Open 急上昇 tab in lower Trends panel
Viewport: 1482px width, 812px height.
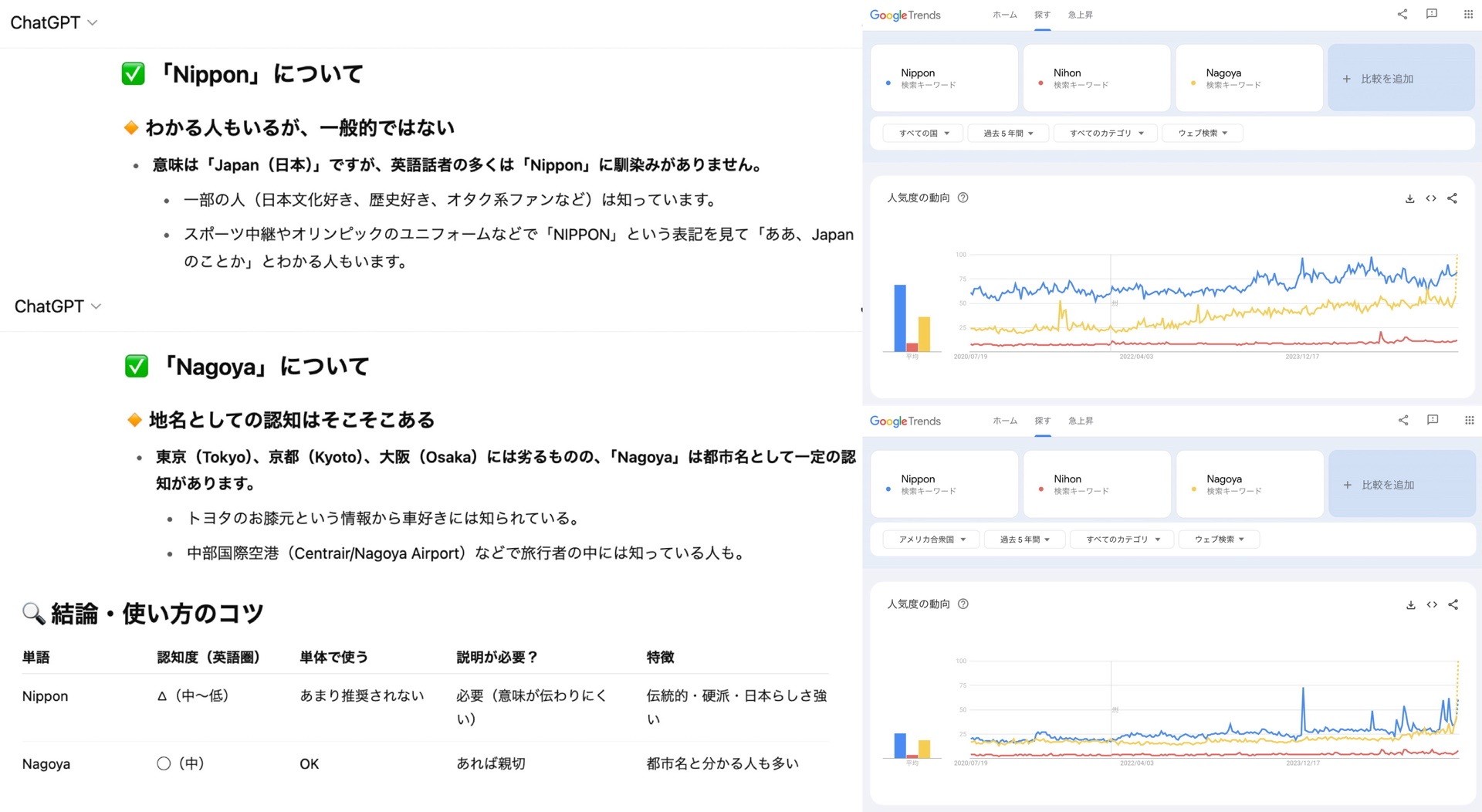point(1081,421)
